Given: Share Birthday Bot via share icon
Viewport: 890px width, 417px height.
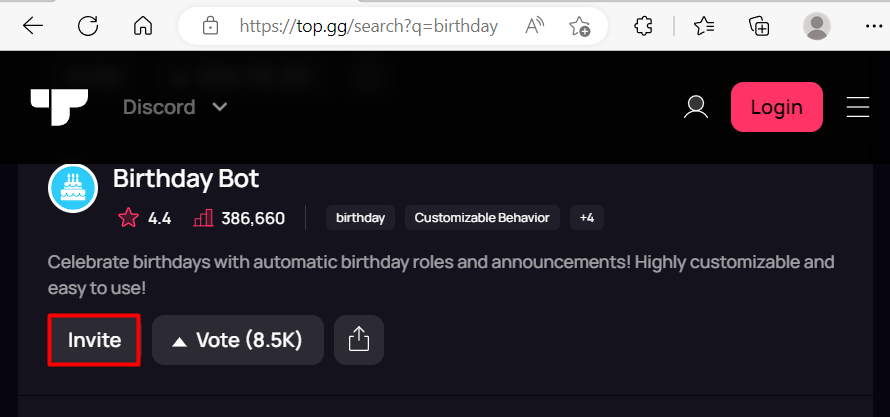Looking at the screenshot, I should pos(359,340).
